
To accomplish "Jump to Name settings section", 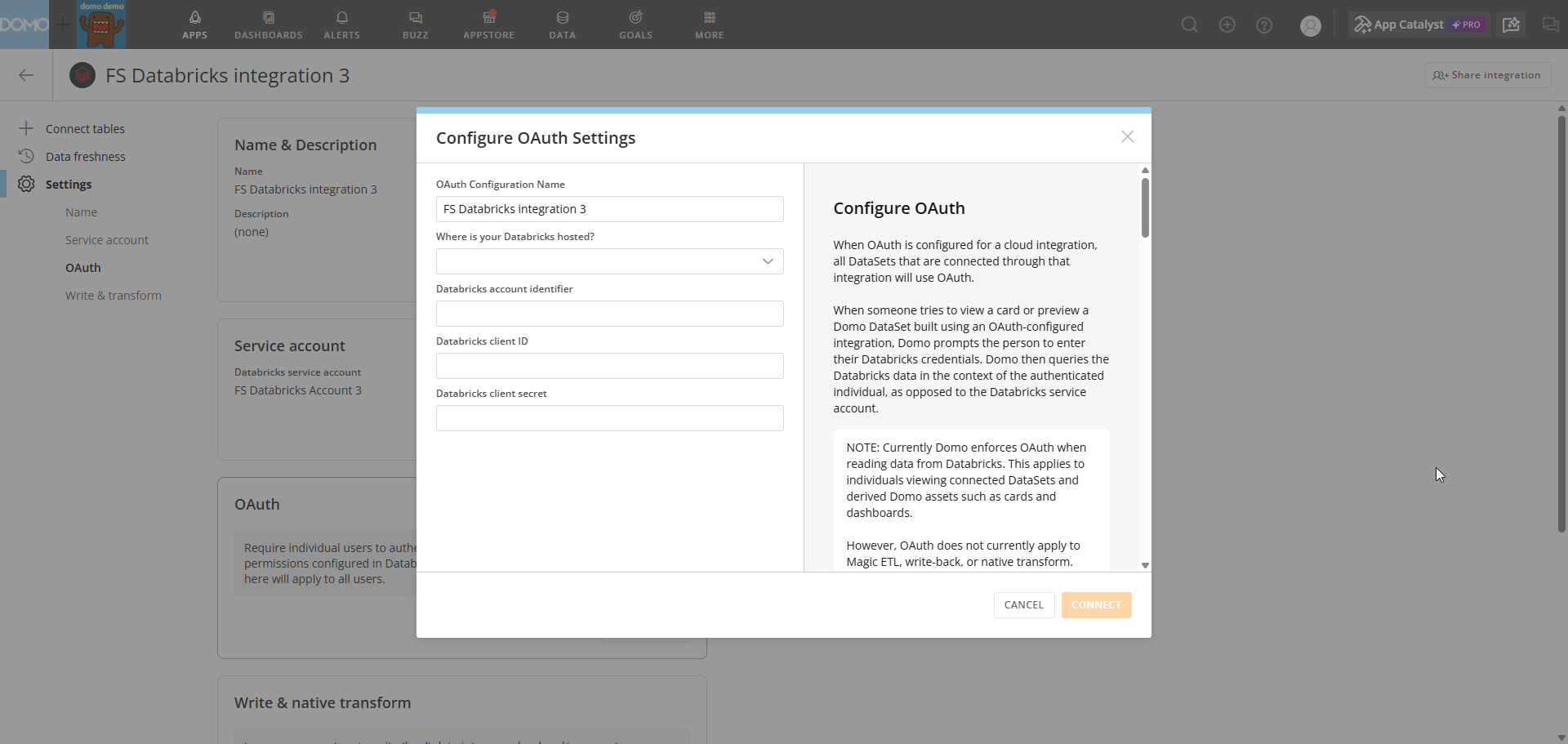I will (81, 212).
